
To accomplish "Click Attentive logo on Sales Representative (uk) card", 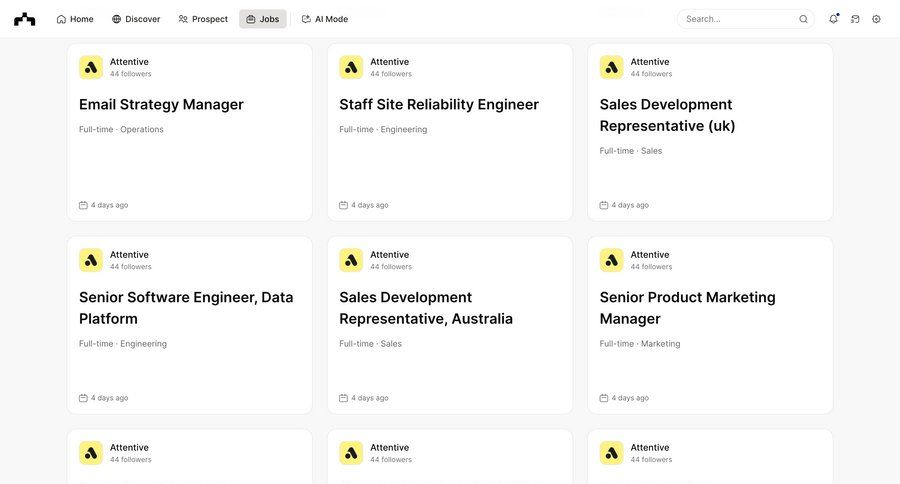I will point(611,67).
